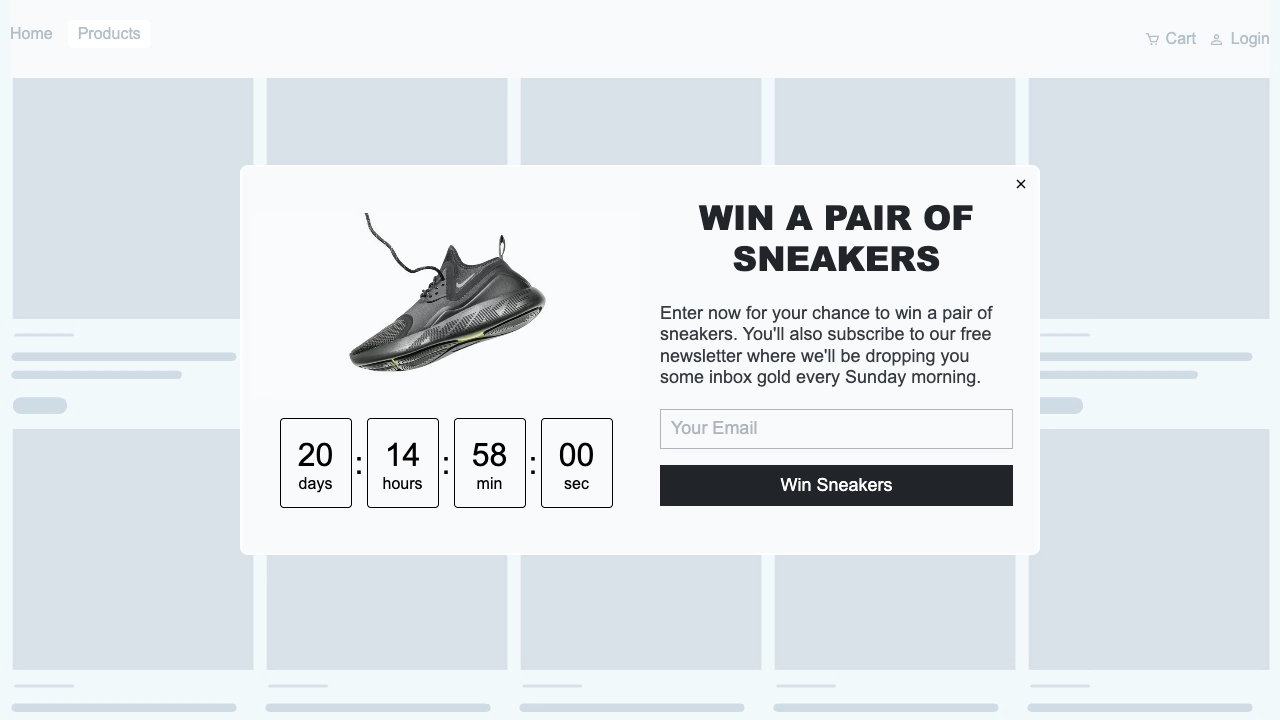Focus the Your Email input field

coord(836,429)
